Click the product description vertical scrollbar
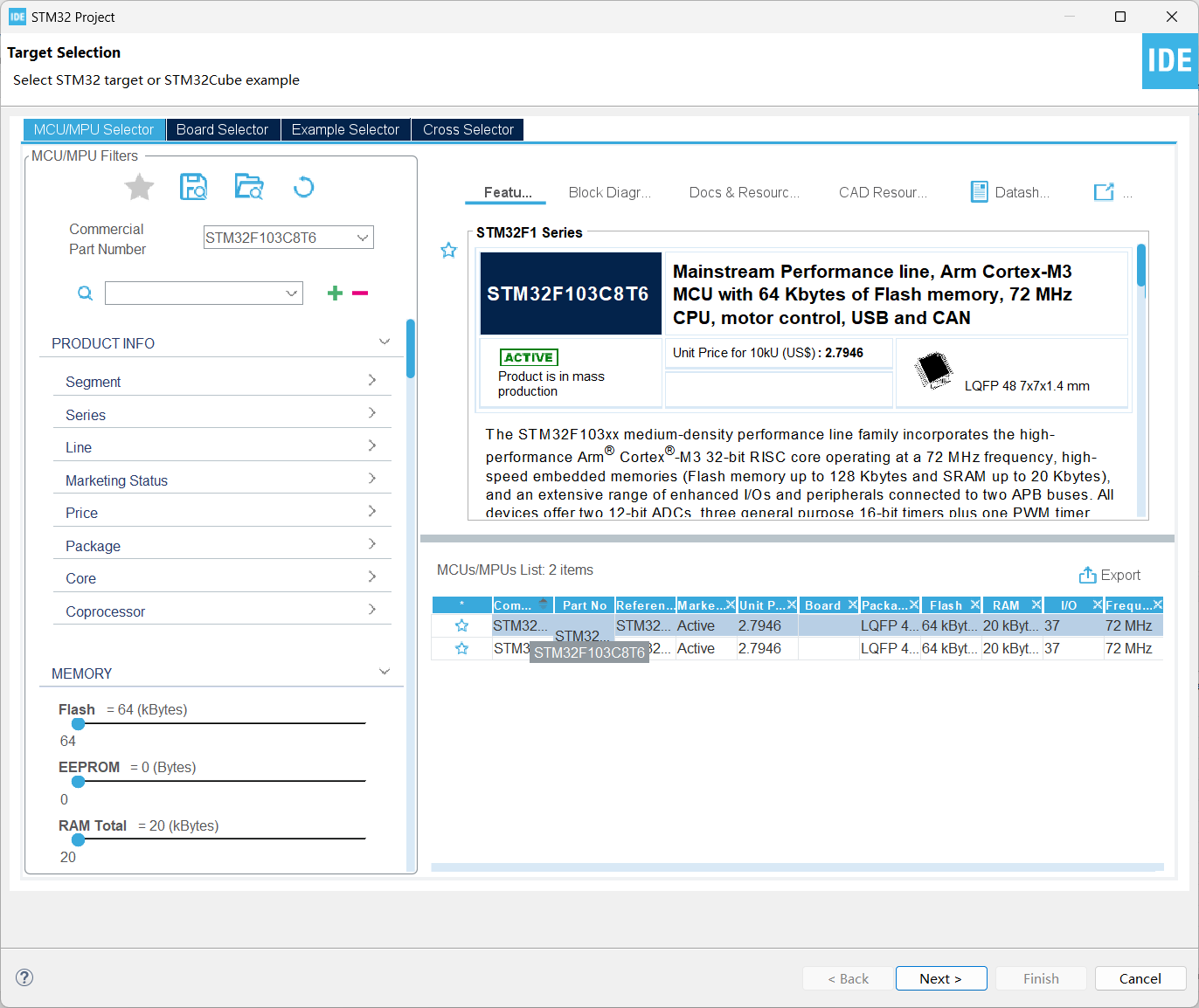The width and height of the screenshot is (1199, 1008). click(x=1141, y=265)
